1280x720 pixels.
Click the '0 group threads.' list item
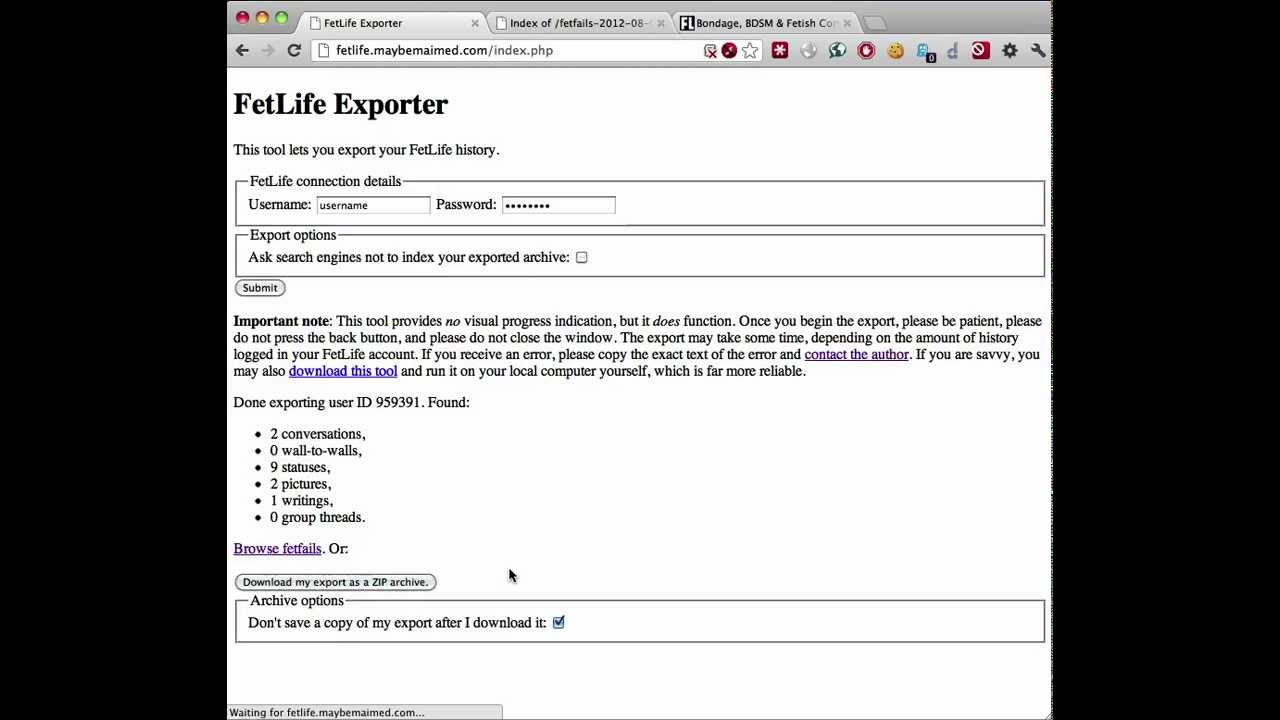pos(318,517)
